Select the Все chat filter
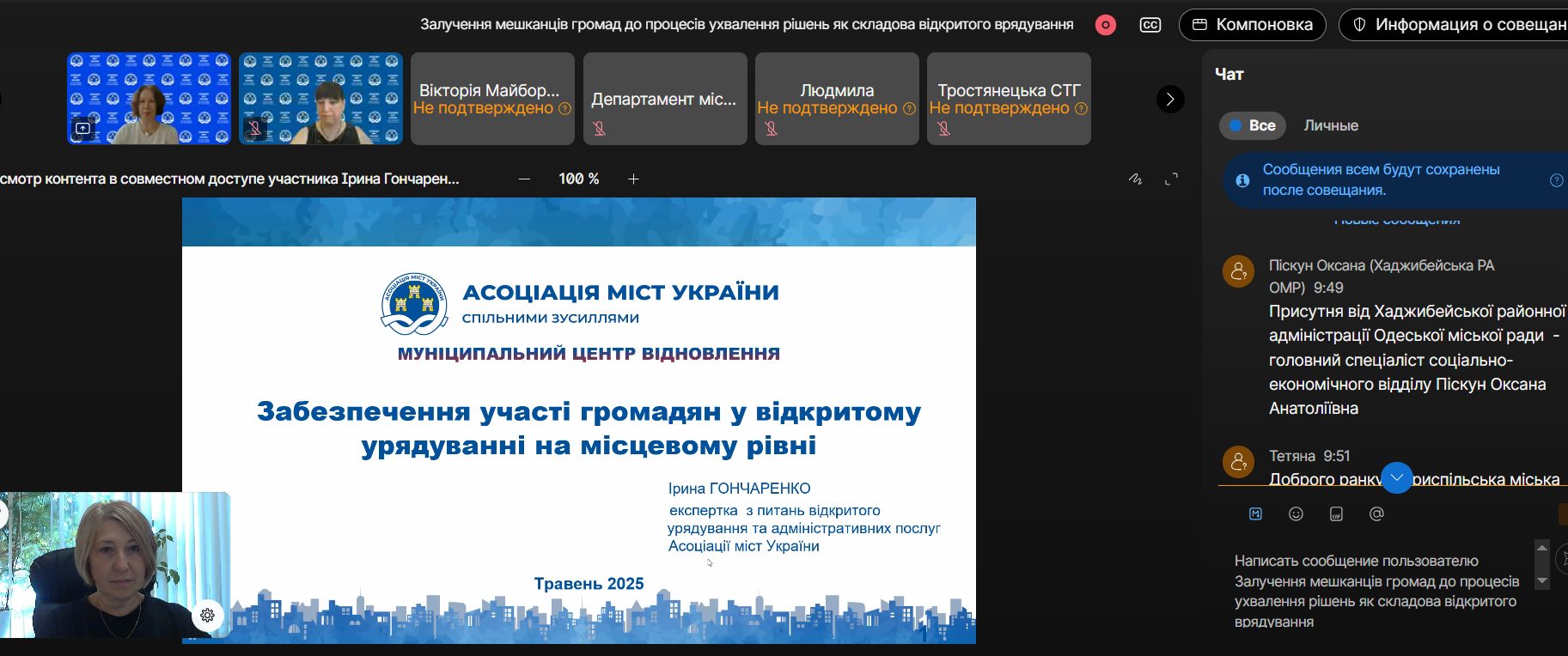The width and height of the screenshot is (1568, 656). 1253,125
